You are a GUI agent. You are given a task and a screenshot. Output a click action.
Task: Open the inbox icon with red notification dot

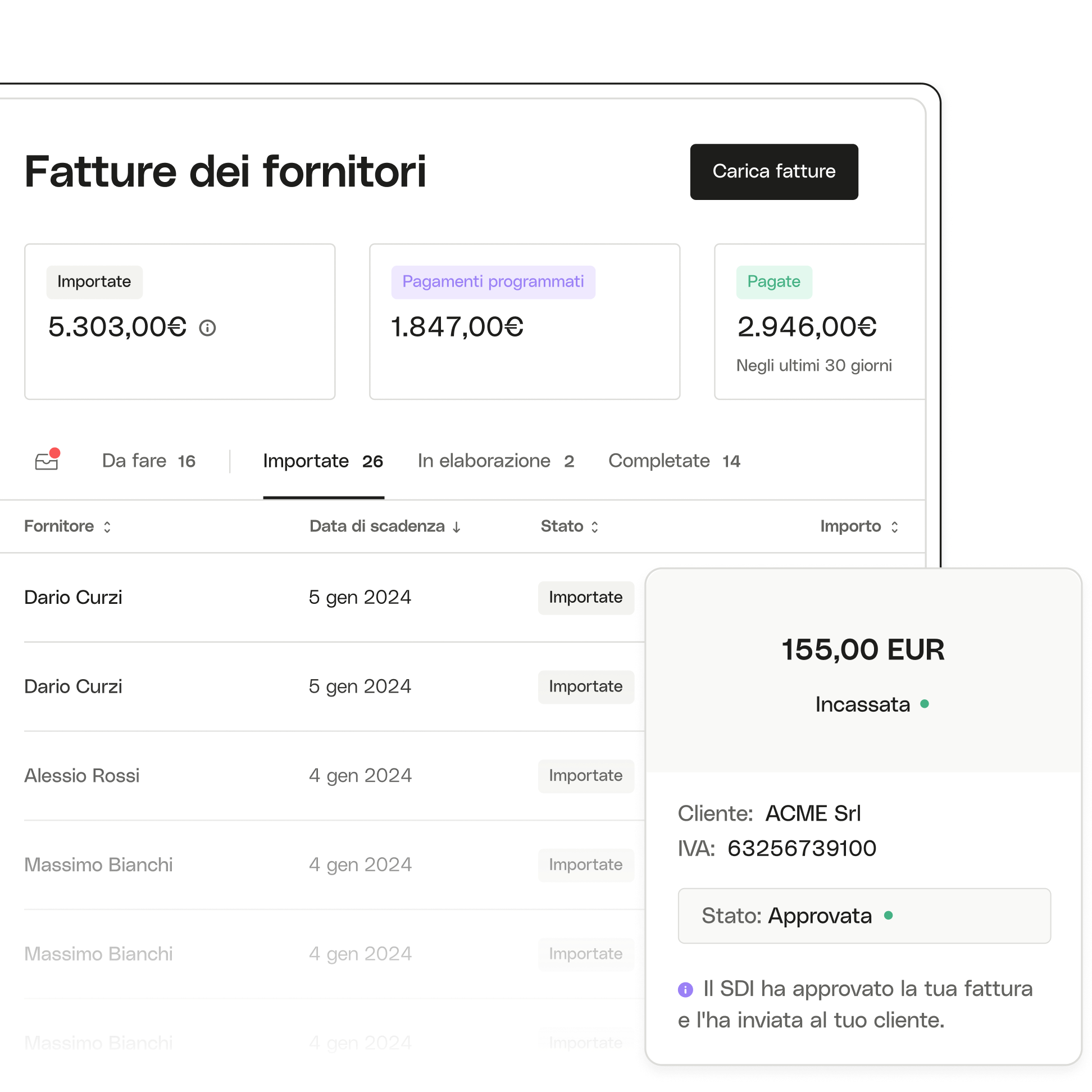click(47, 459)
